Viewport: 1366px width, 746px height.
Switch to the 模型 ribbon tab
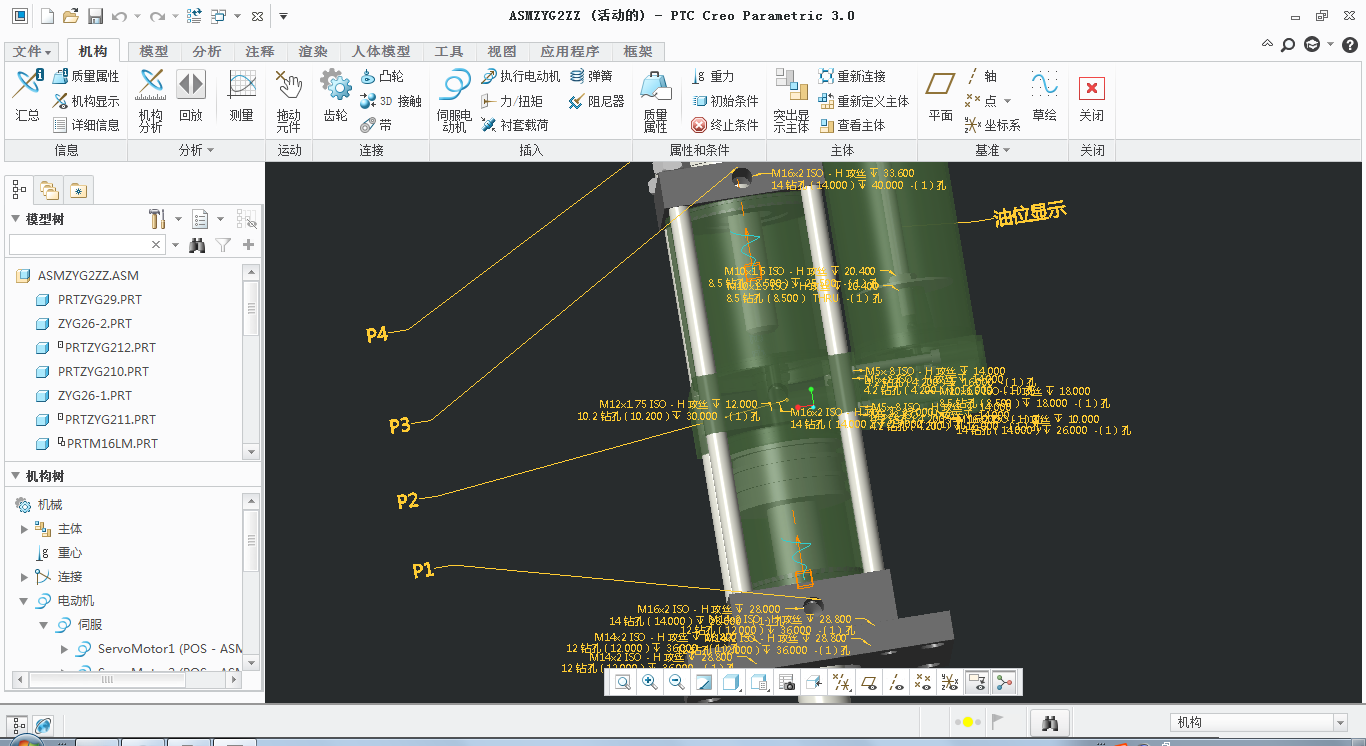click(154, 51)
